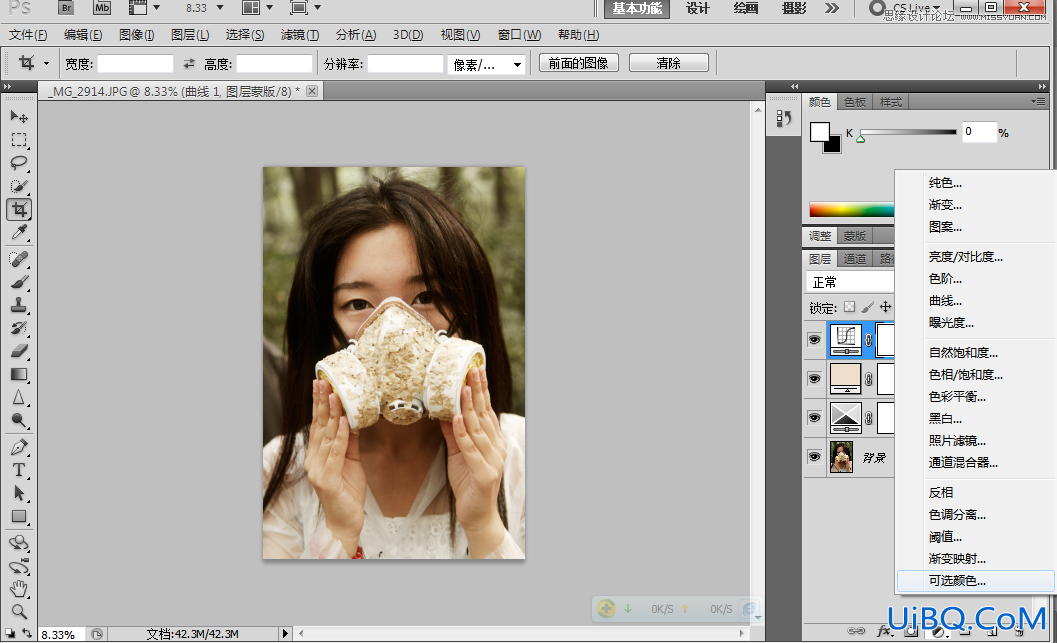Launch Mini Bridge from Mb icon

[x=102, y=8]
